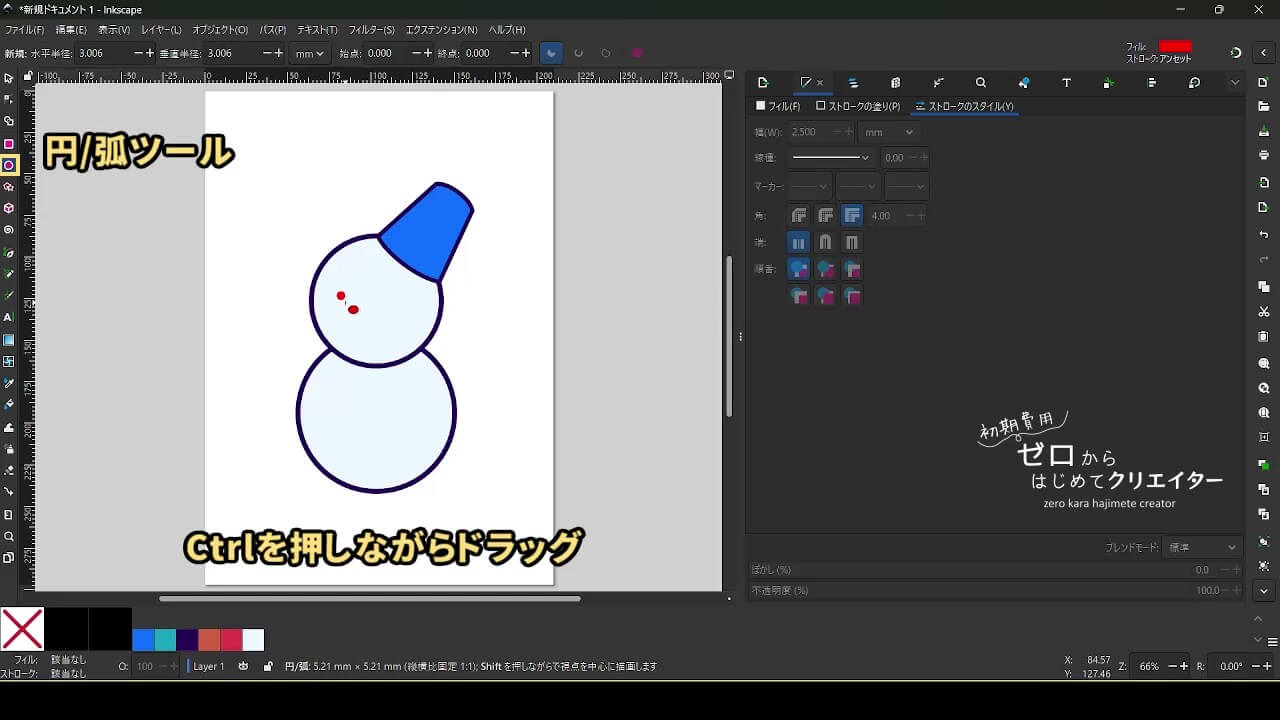This screenshot has width=1280, height=720.
Task: Pick the blue swatch in the palette
Action: point(143,640)
